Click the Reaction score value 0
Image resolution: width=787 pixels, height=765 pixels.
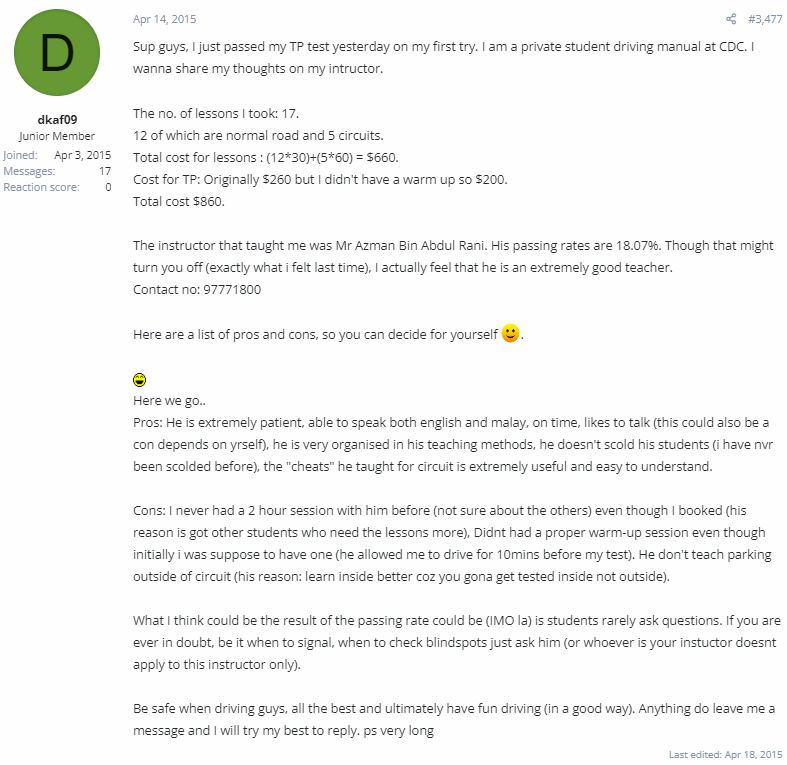click(x=108, y=187)
